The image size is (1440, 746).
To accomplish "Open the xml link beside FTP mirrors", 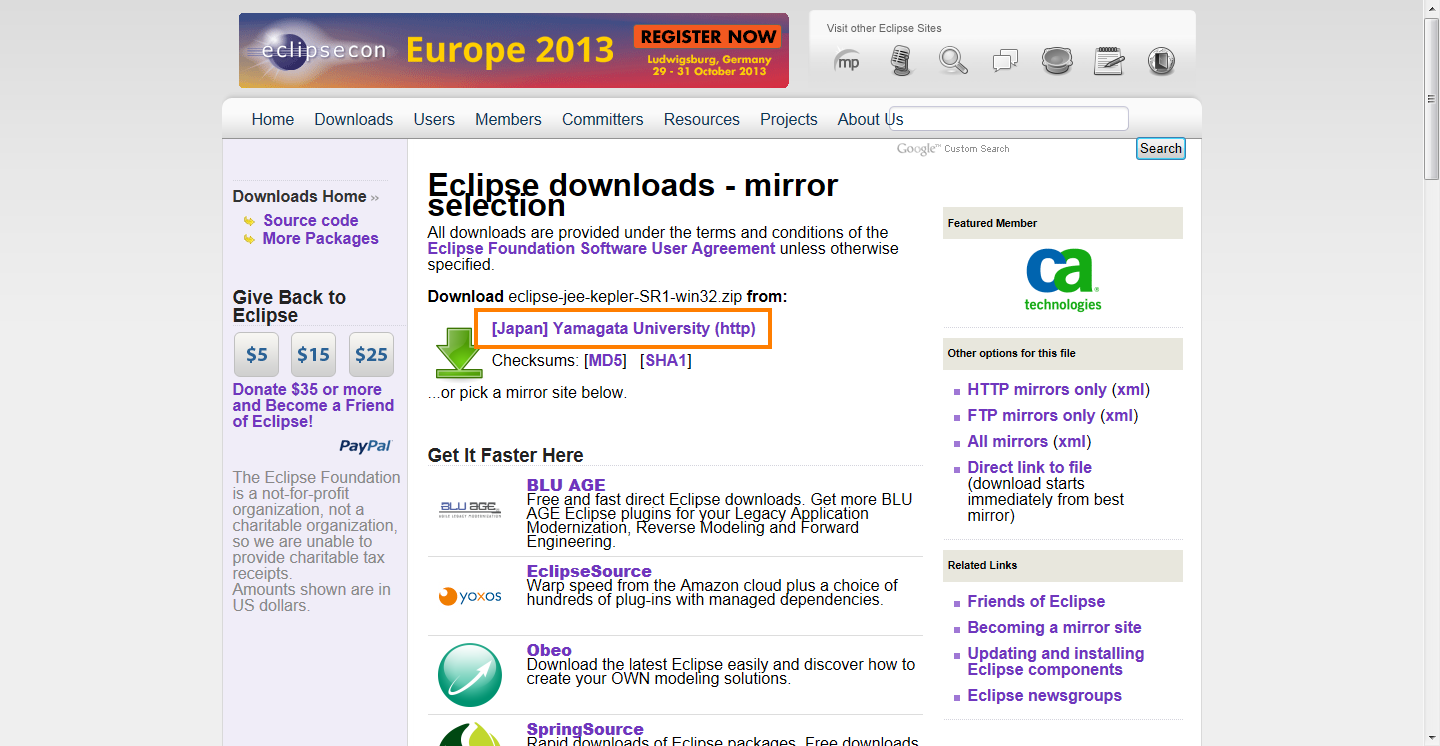I will coord(1119,415).
